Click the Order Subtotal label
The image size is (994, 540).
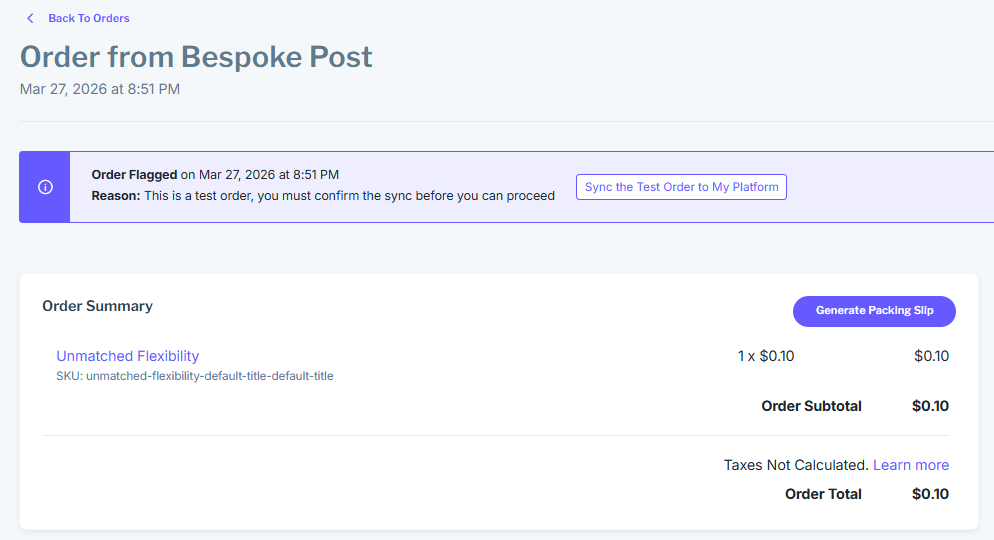(x=811, y=406)
